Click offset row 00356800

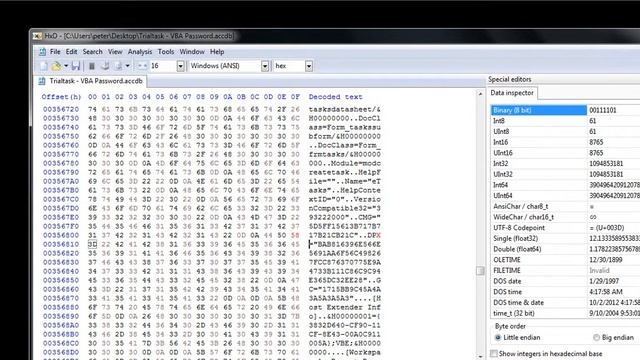tap(61, 236)
